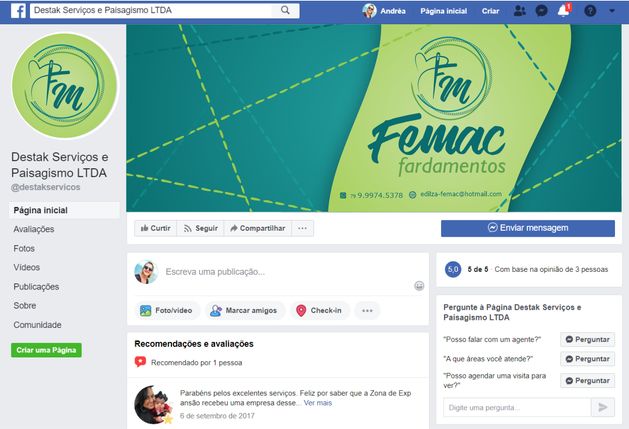Expand more composer options beside Check-in
The width and height of the screenshot is (629, 429).
tap(367, 311)
